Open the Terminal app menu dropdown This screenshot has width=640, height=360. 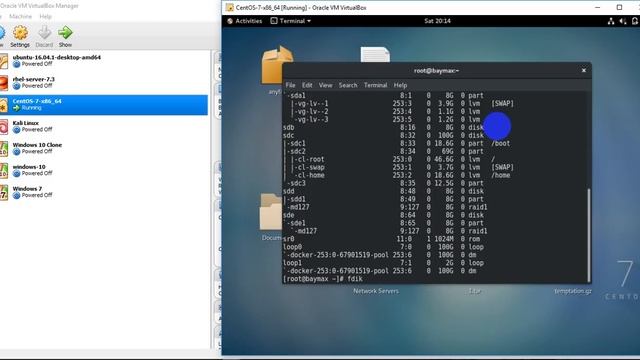point(291,21)
